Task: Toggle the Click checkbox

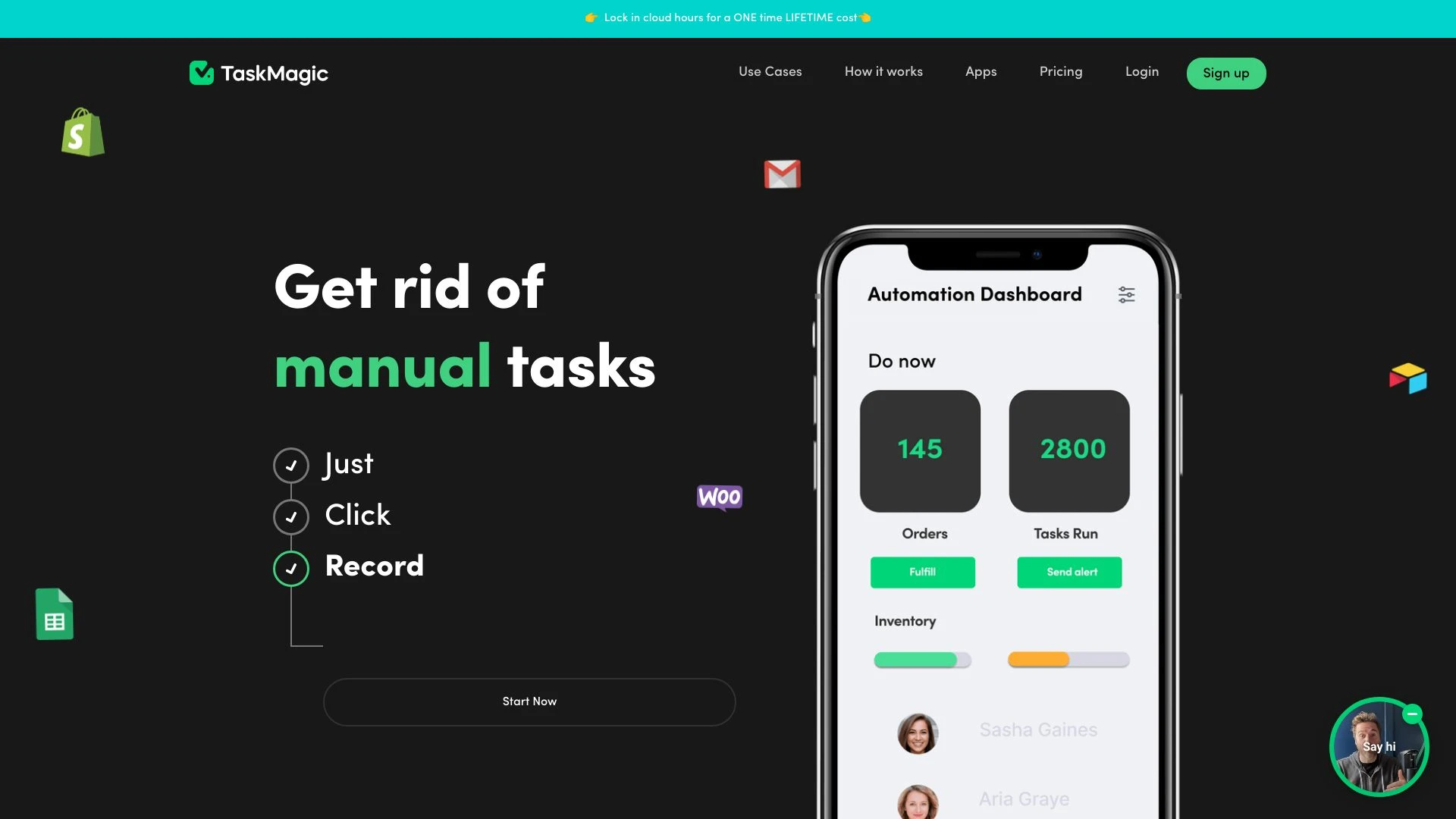Action: click(x=290, y=517)
